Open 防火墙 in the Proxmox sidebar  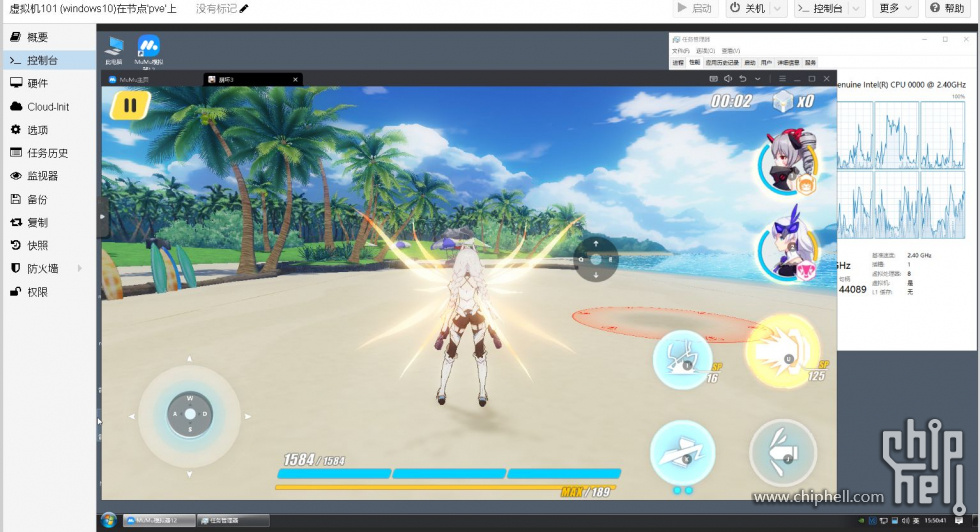coord(49,268)
